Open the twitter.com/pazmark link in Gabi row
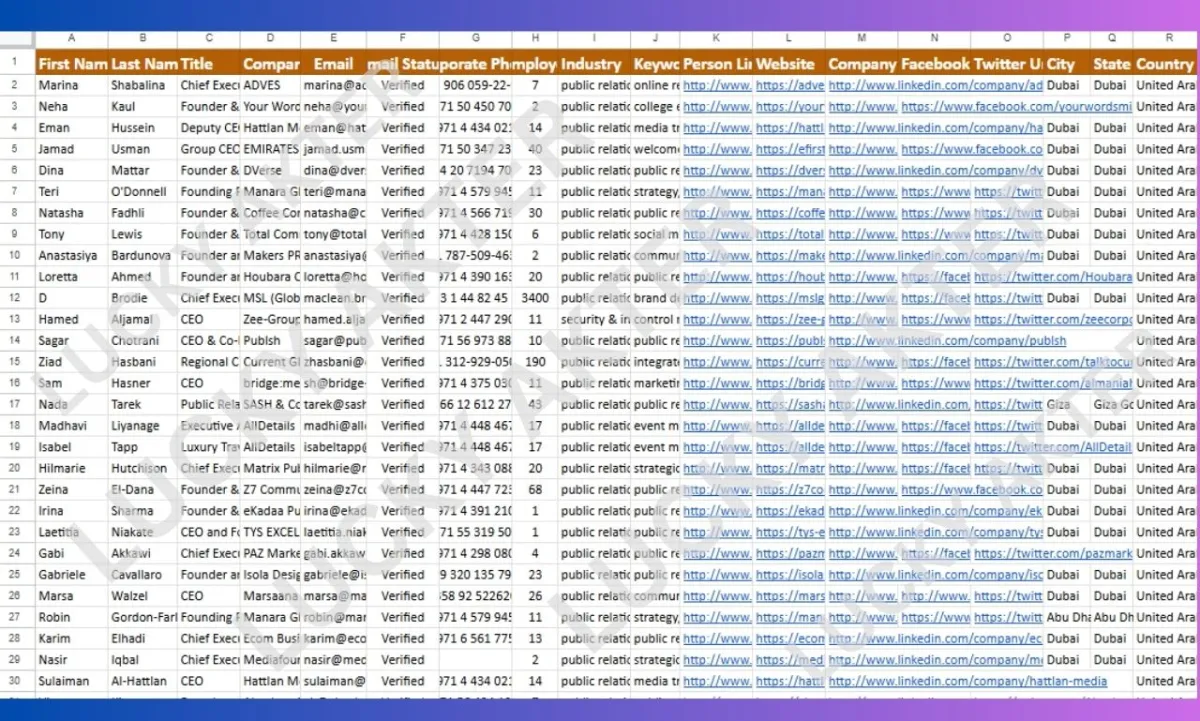1200x721 pixels. pos(1053,553)
